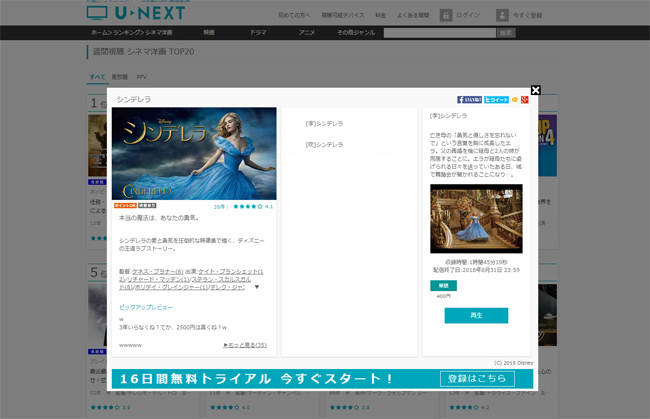Click the ログイン link

click(x=468, y=15)
